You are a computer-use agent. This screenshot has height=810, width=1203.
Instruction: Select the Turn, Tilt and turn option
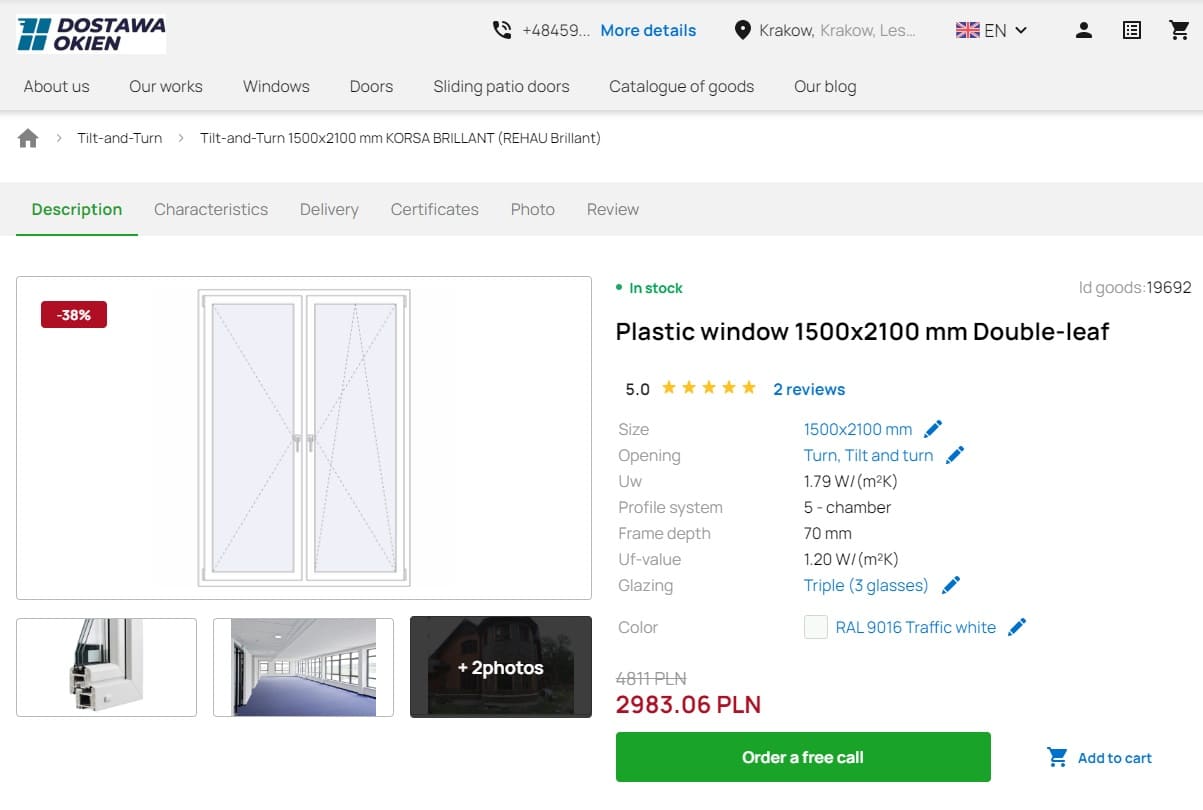click(x=869, y=454)
